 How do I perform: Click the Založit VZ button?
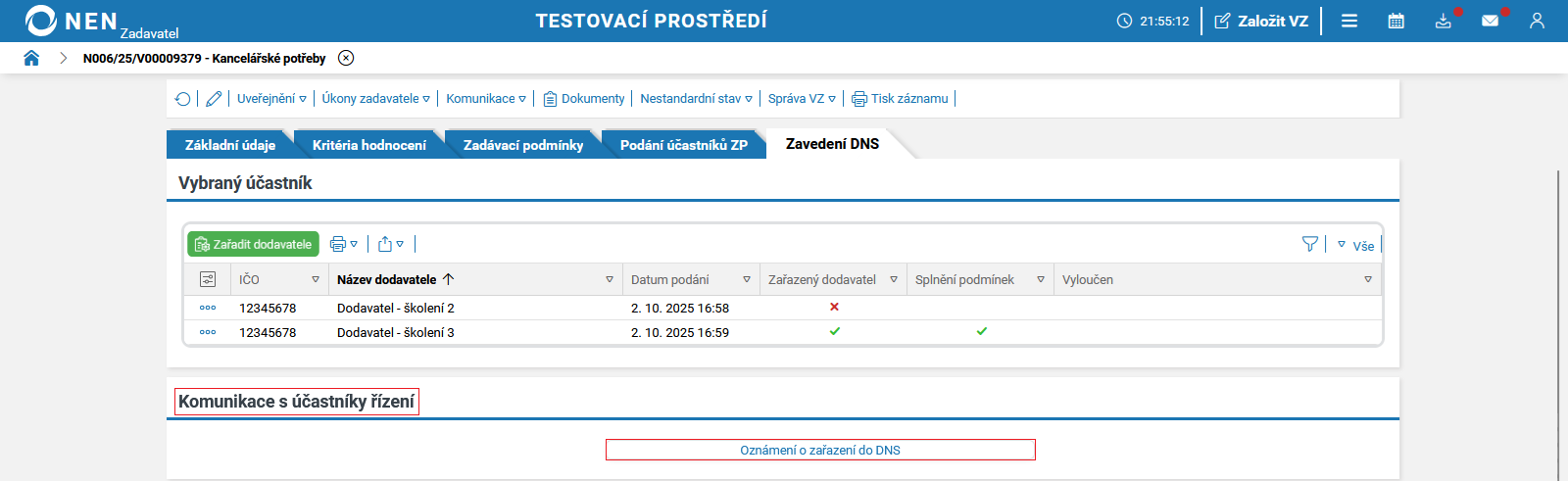1261,21
